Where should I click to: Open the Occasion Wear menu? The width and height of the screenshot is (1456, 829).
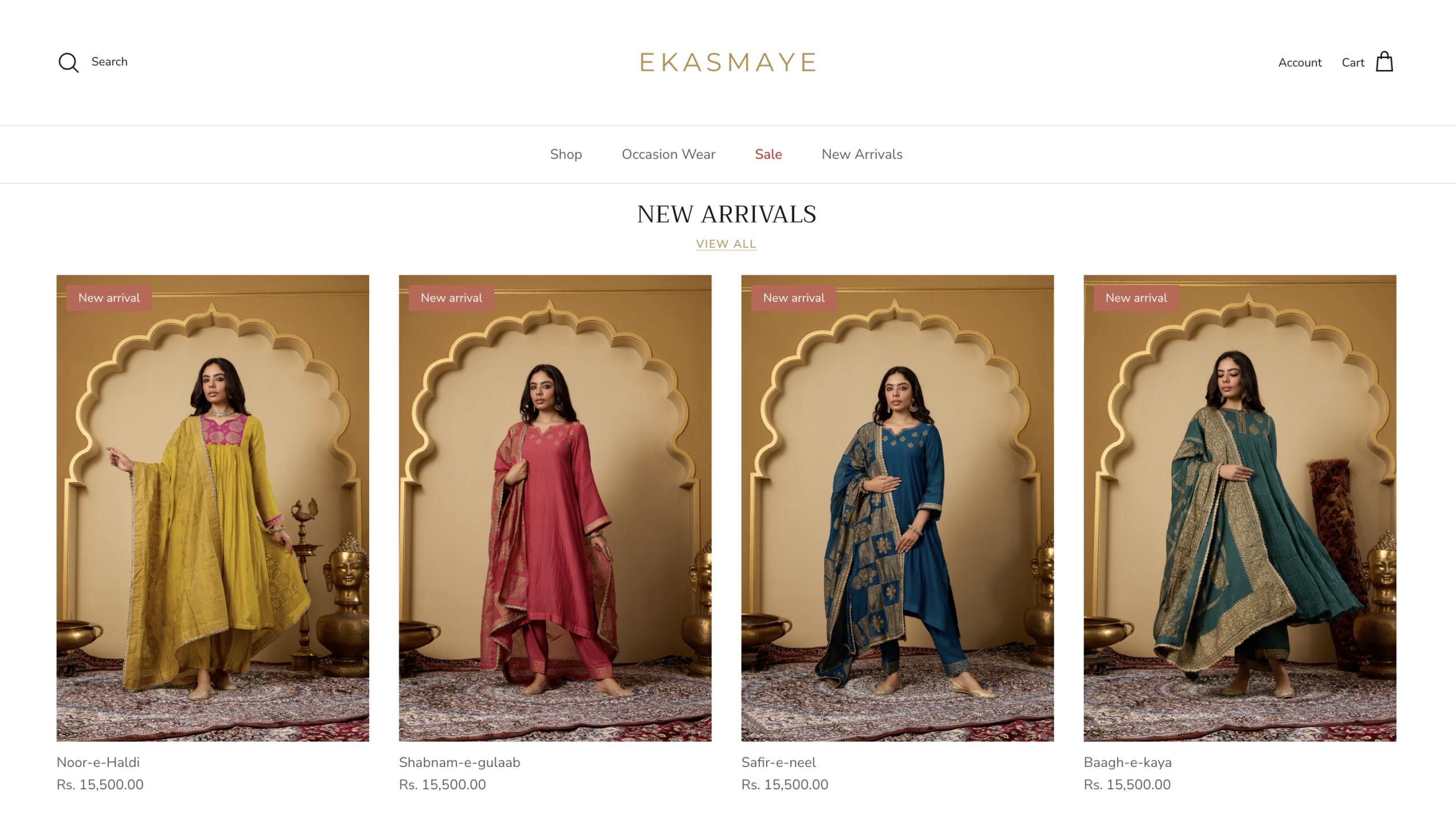click(x=668, y=154)
